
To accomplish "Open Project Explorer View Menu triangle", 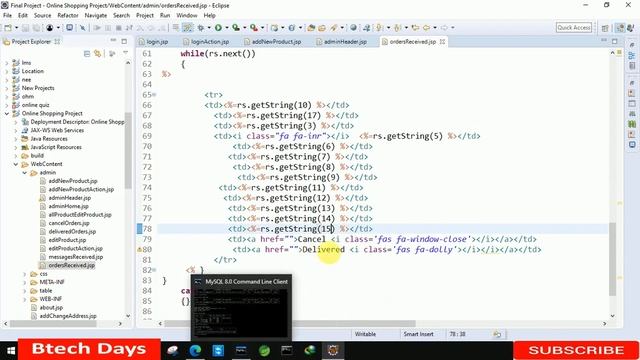I will 125,53.
